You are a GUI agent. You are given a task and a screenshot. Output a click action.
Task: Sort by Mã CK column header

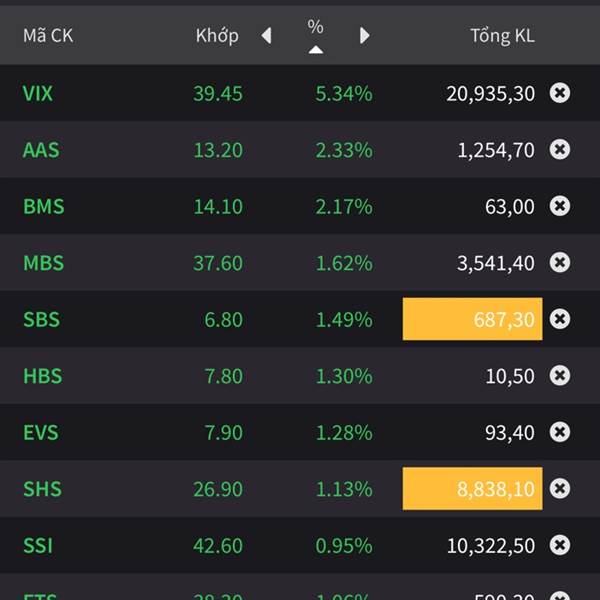pyautogui.click(x=48, y=36)
